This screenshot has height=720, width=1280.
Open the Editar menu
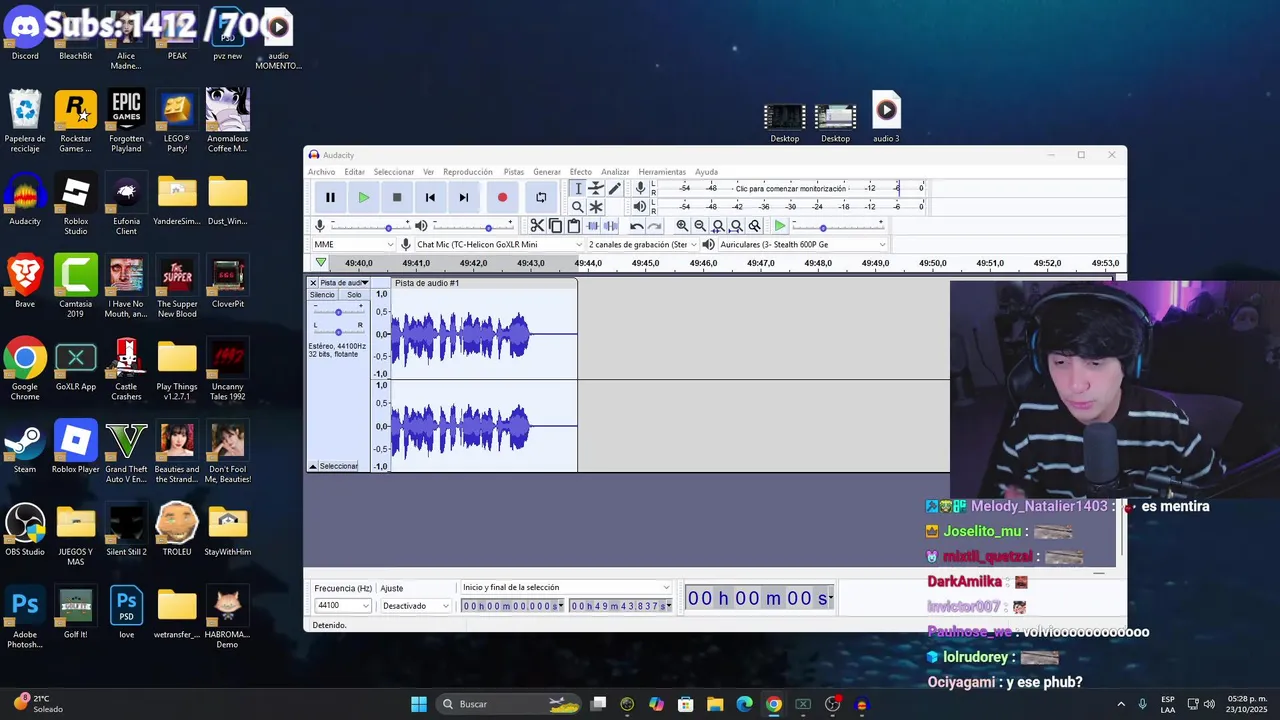pyautogui.click(x=355, y=172)
